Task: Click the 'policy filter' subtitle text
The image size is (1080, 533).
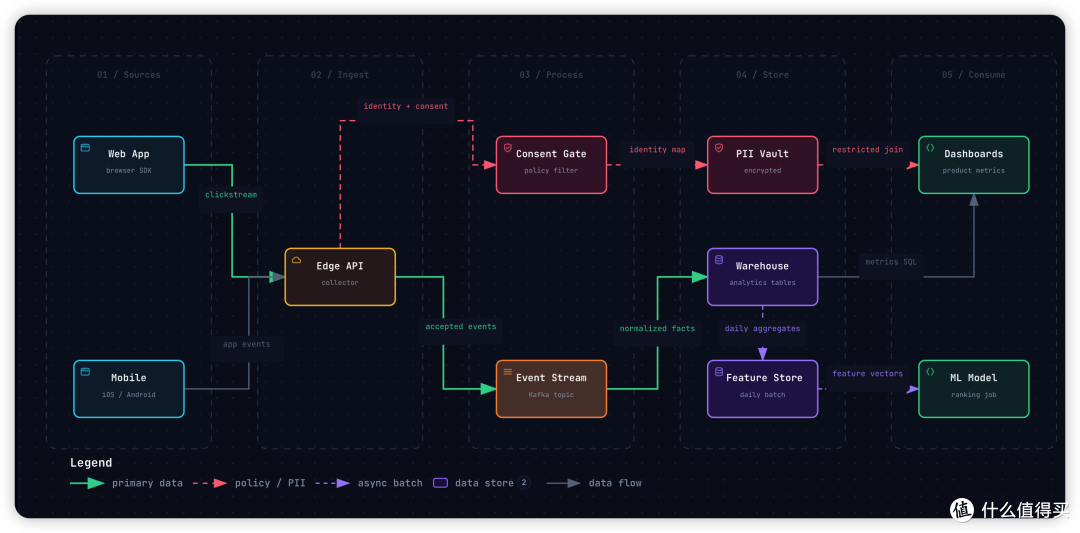Action: 551,171
